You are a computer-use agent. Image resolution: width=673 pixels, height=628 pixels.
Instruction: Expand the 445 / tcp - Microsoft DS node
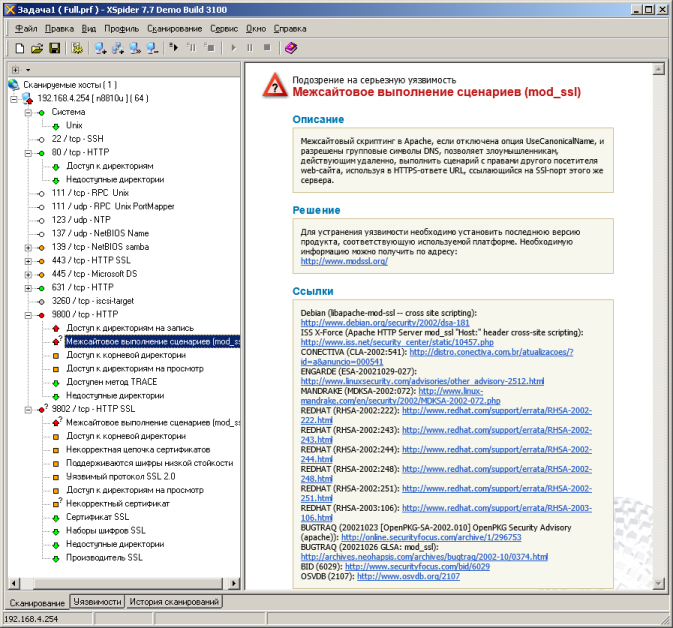tap(28, 274)
